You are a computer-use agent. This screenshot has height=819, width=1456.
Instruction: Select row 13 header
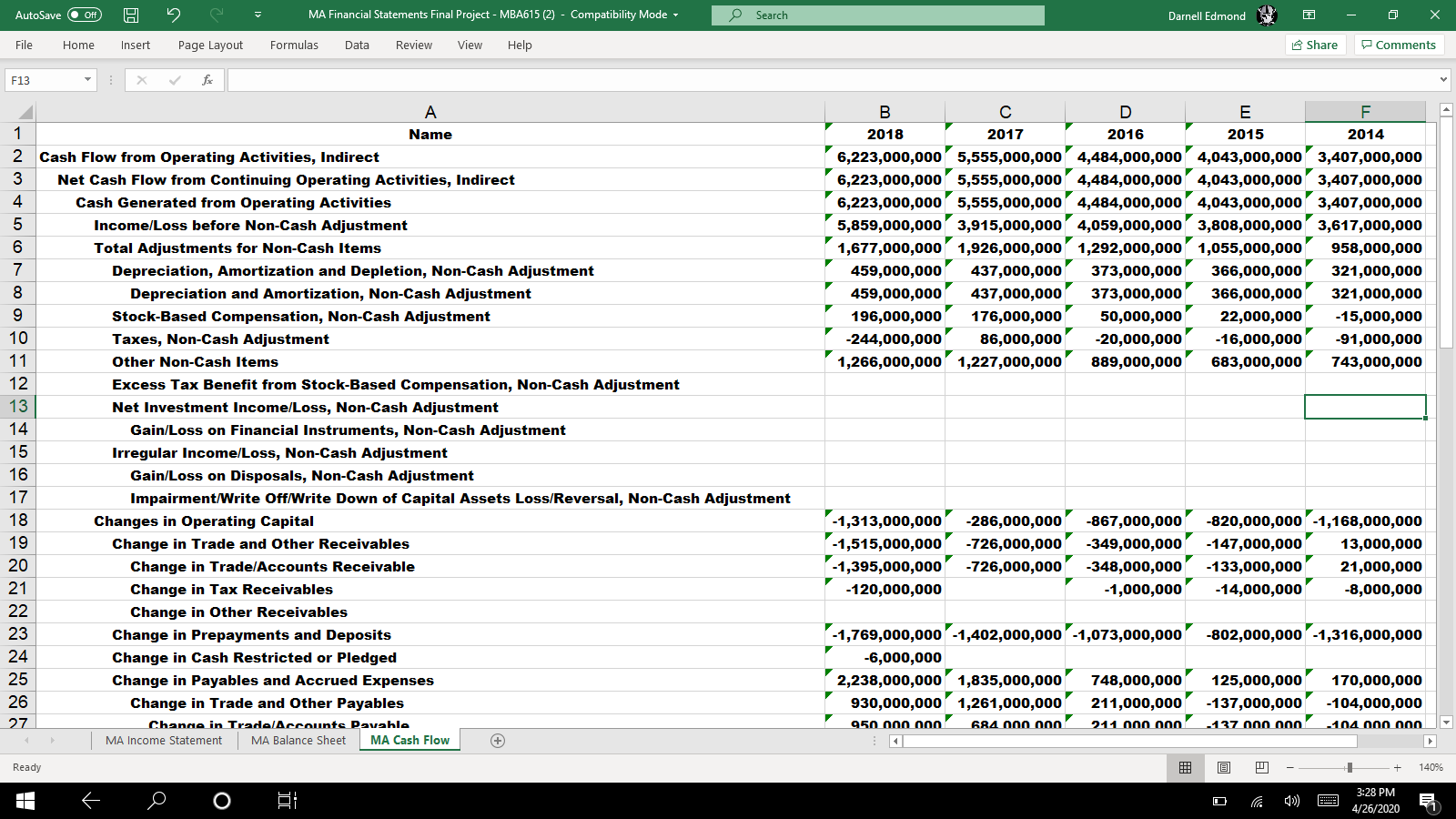18,407
